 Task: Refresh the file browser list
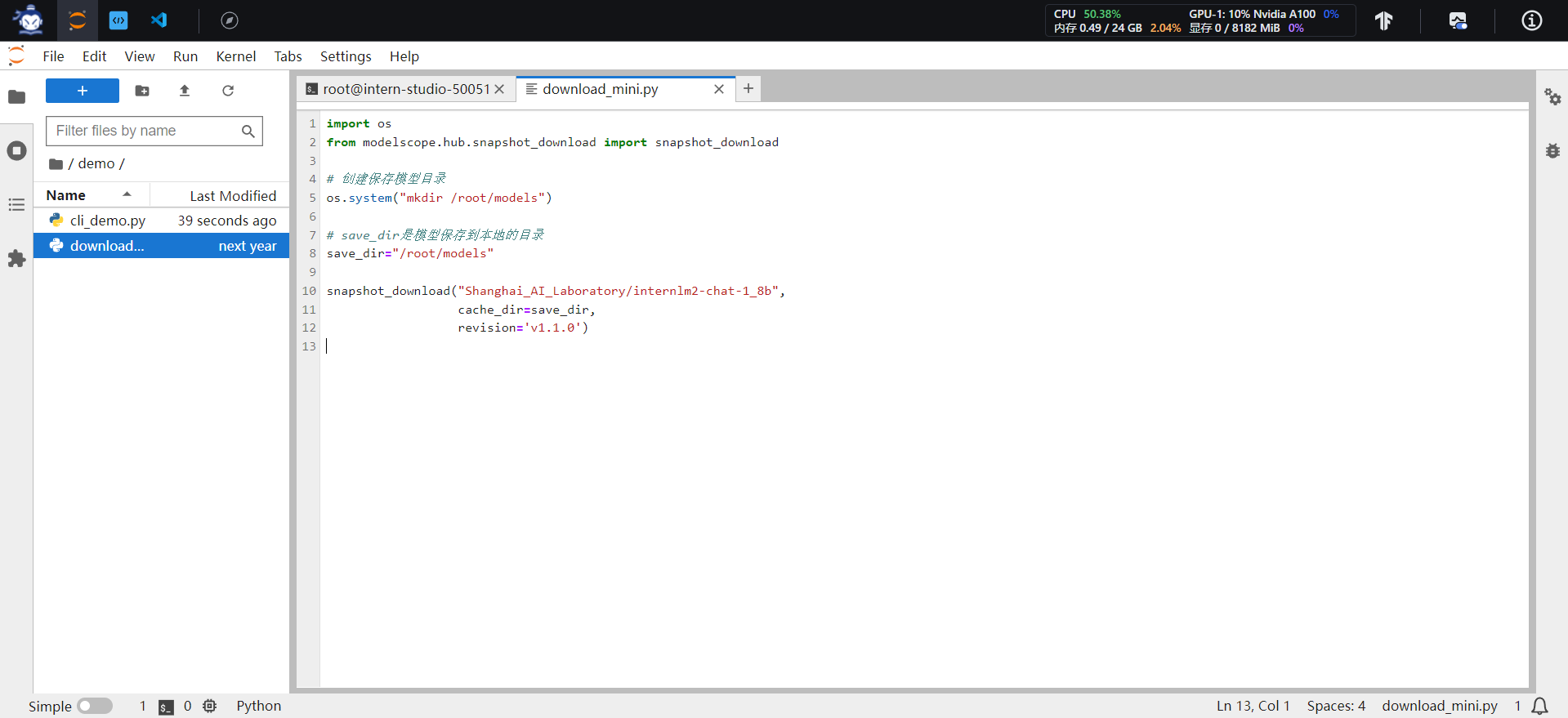pyautogui.click(x=228, y=91)
